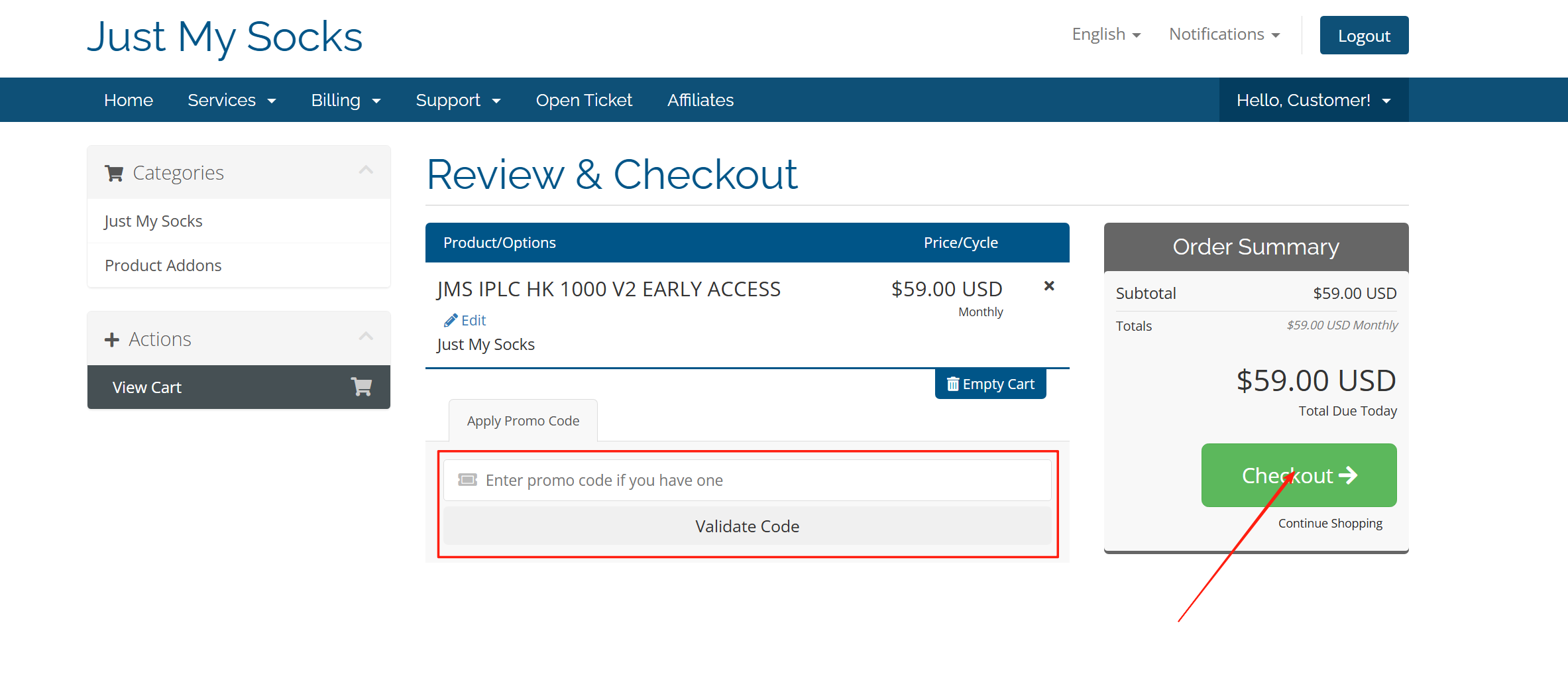Viewport: 1568px width, 688px height.
Task: Collapse the Actions panel chevron
Action: point(366,336)
